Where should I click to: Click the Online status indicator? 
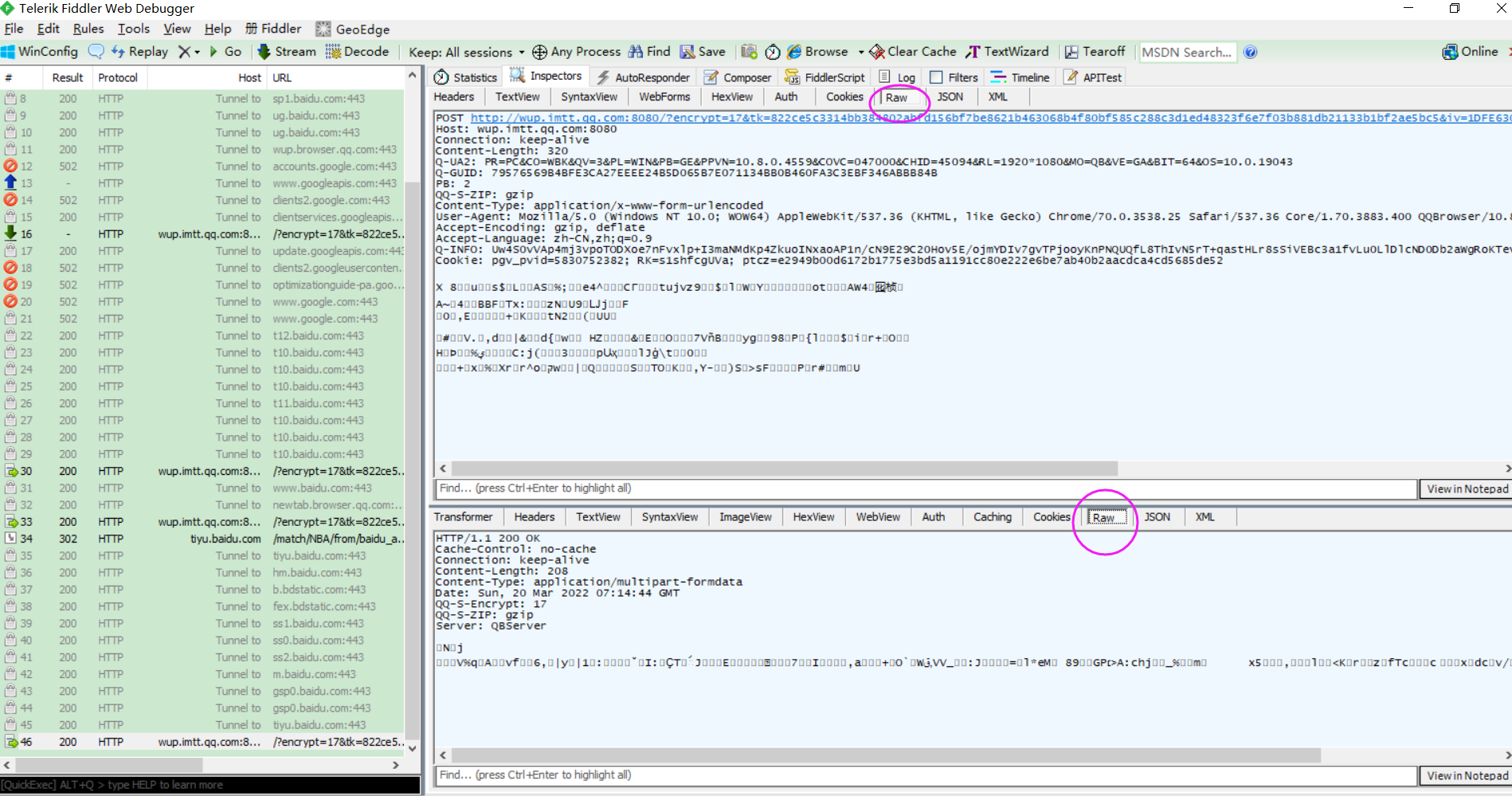coord(1471,52)
